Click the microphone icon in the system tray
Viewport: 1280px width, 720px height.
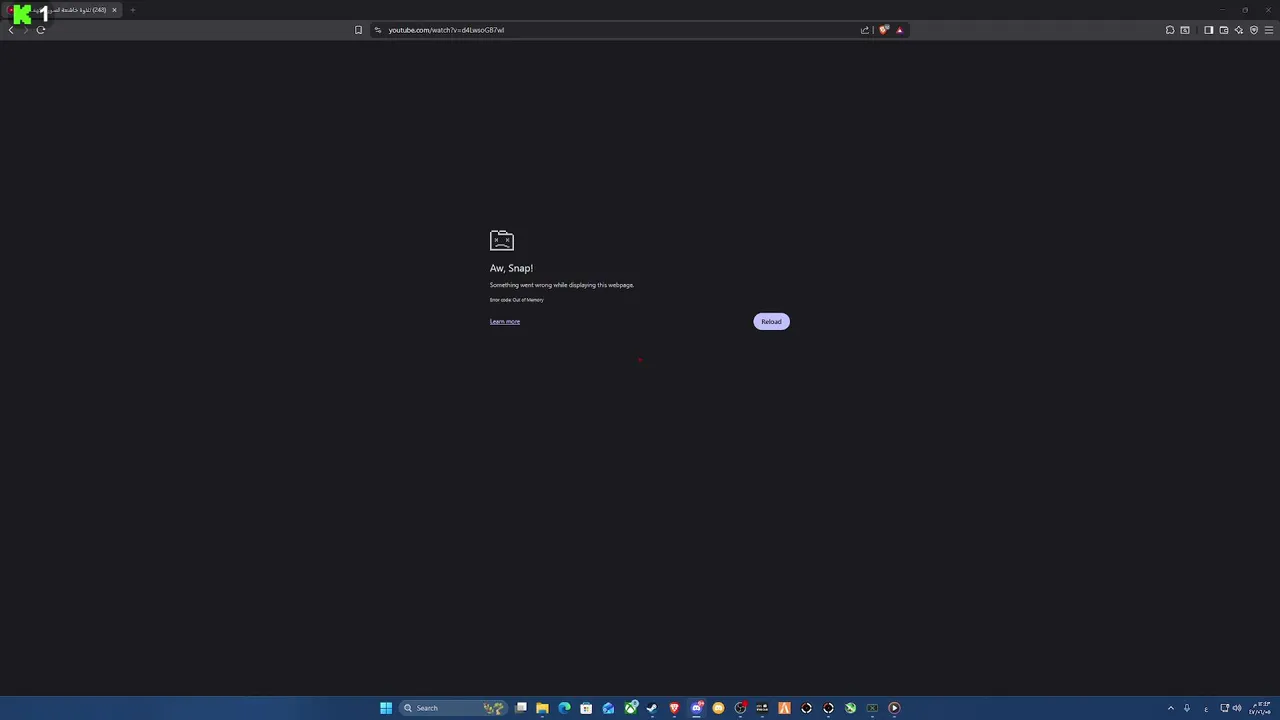click(1187, 708)
